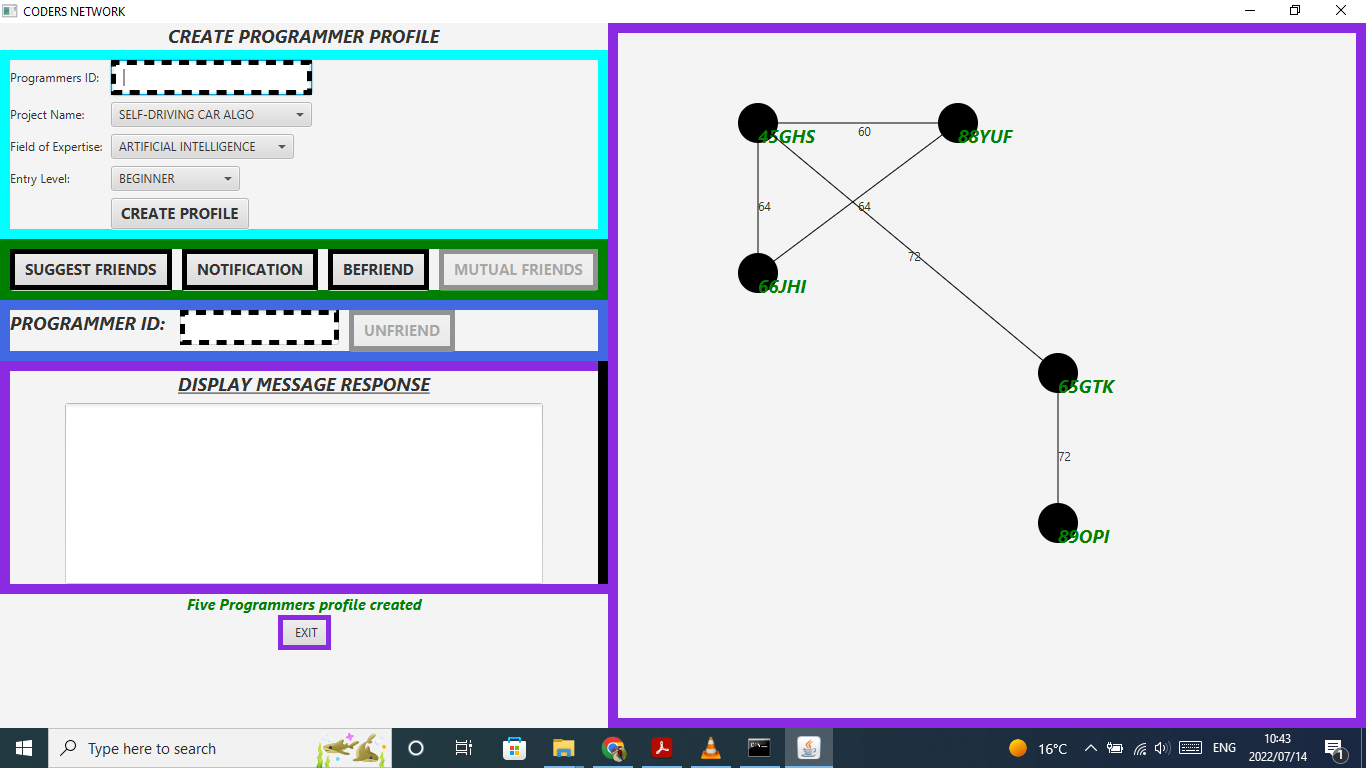
Task: Click the Java application taskbar icon
Action: click(x=808, y=748)
